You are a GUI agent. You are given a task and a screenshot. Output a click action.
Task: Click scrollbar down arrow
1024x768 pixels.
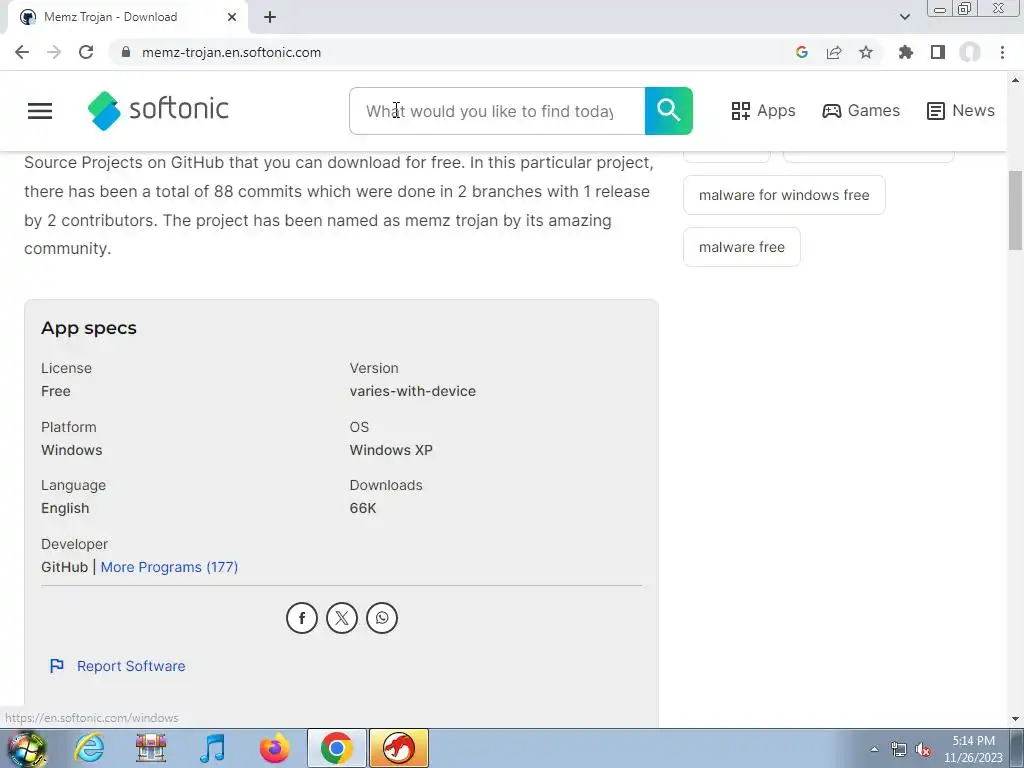(x=1015, y=719)
